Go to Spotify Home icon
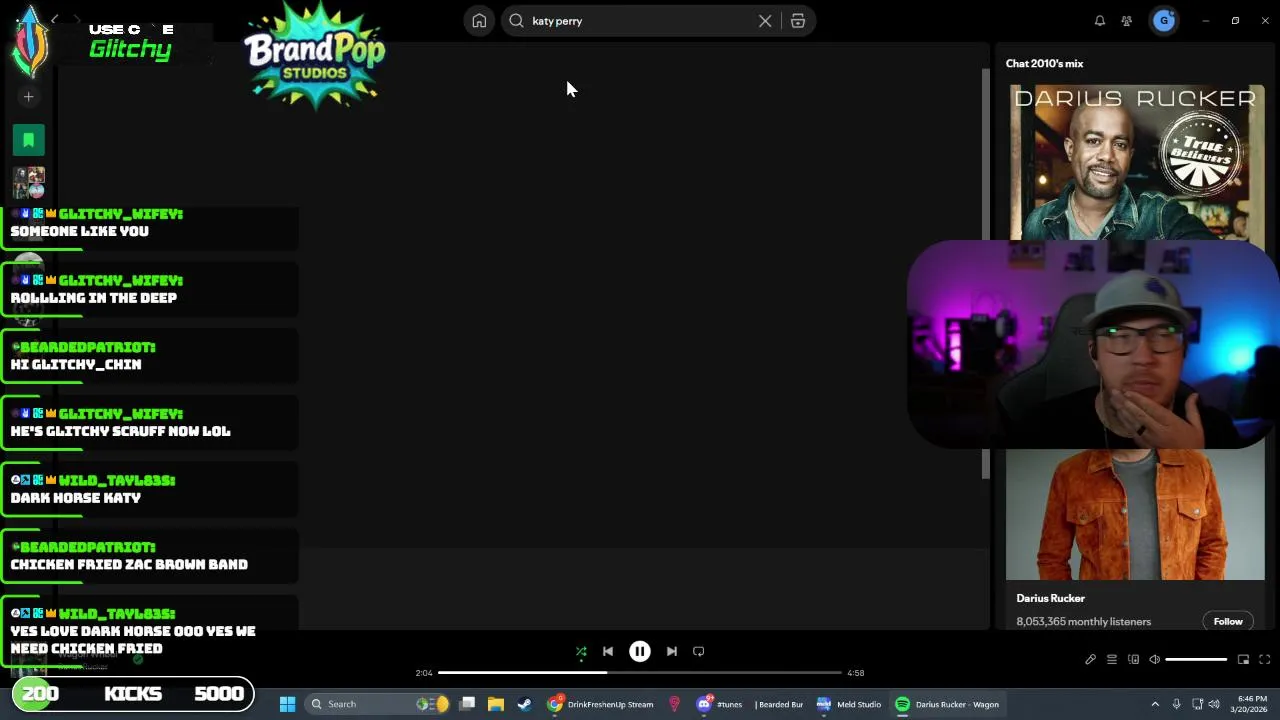 [479, 21]
